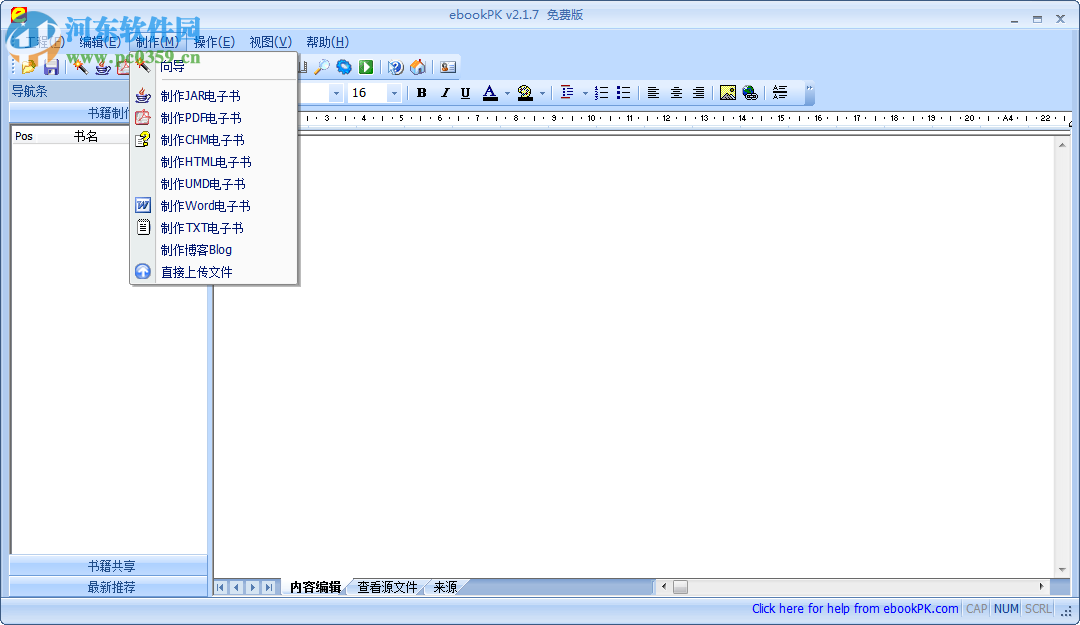Open help via the question mark icon

point(394,66)
